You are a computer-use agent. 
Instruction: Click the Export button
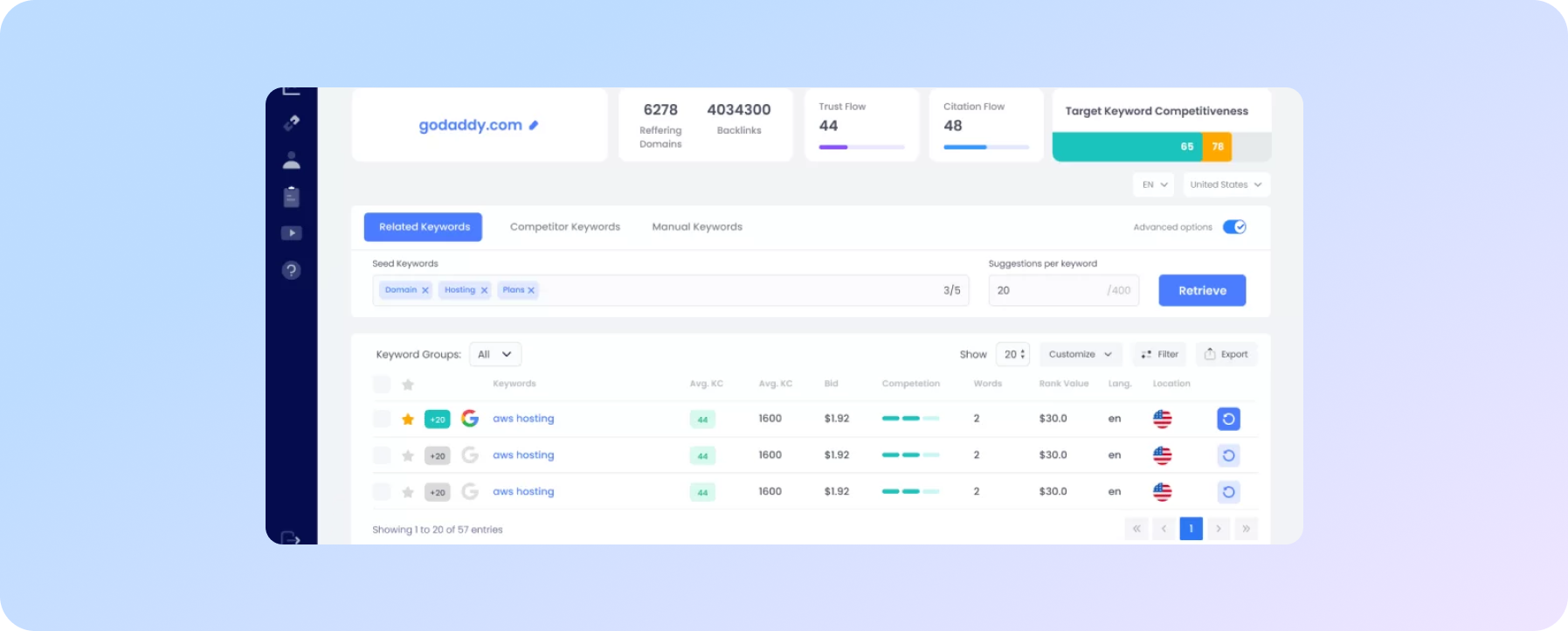pyautogui.click(x=1226, y=354)
